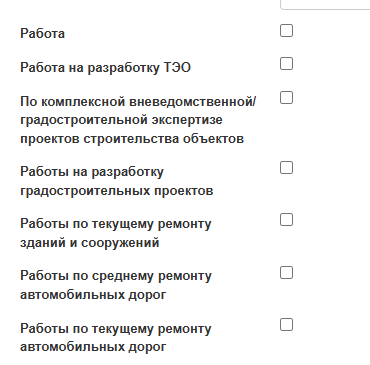This screenshot has width=370, height=365.
Task: Enable checkbox for среднему ремонту автомобильных дорог
Action: (x=286, y=273)
